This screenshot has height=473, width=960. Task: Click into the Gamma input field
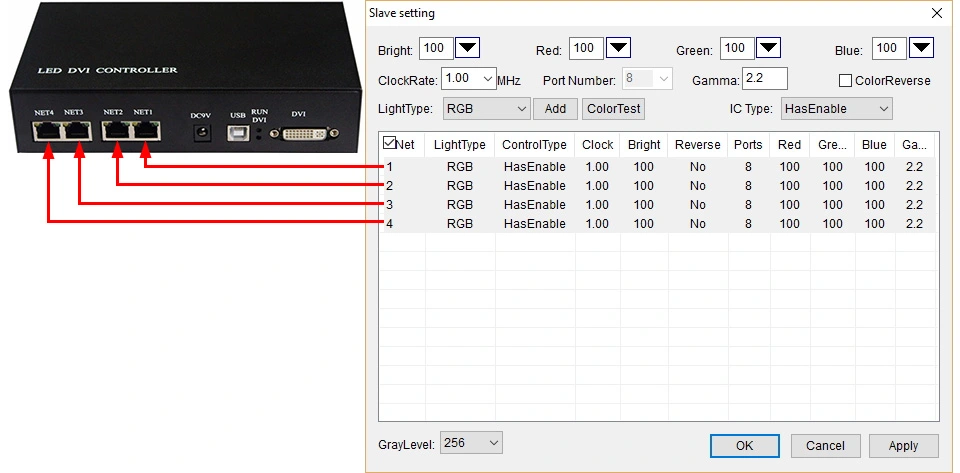pyautogui.click(x=764, y=79)
